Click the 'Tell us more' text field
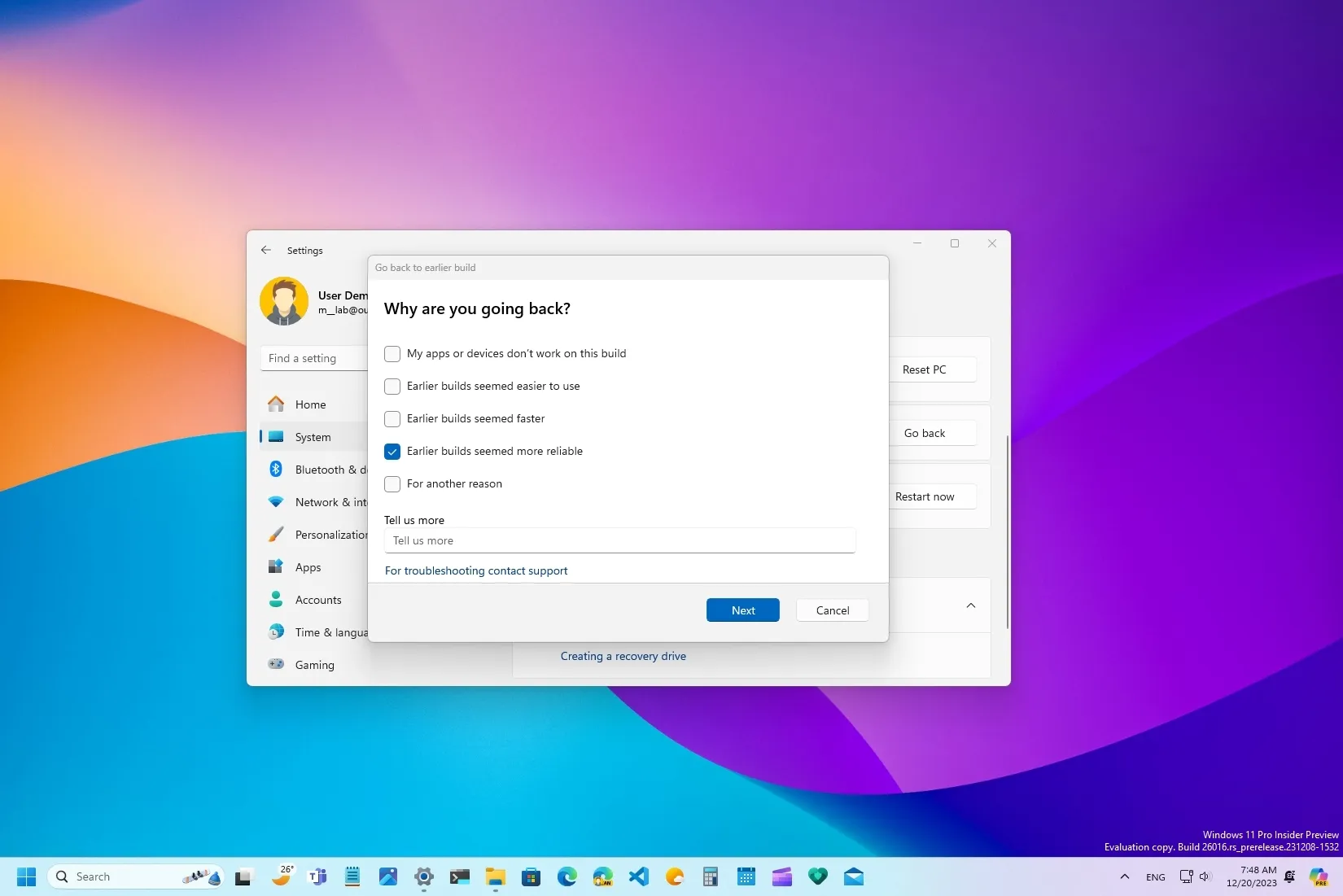Image resolution: width=1343 pixels, height=896 pixels. [x=619, y=540]
